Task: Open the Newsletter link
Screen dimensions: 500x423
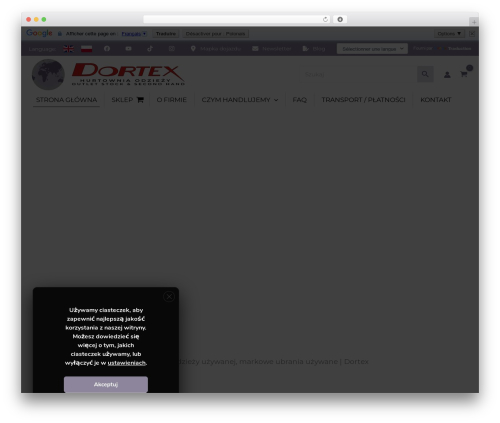Action: click(272, 49)
